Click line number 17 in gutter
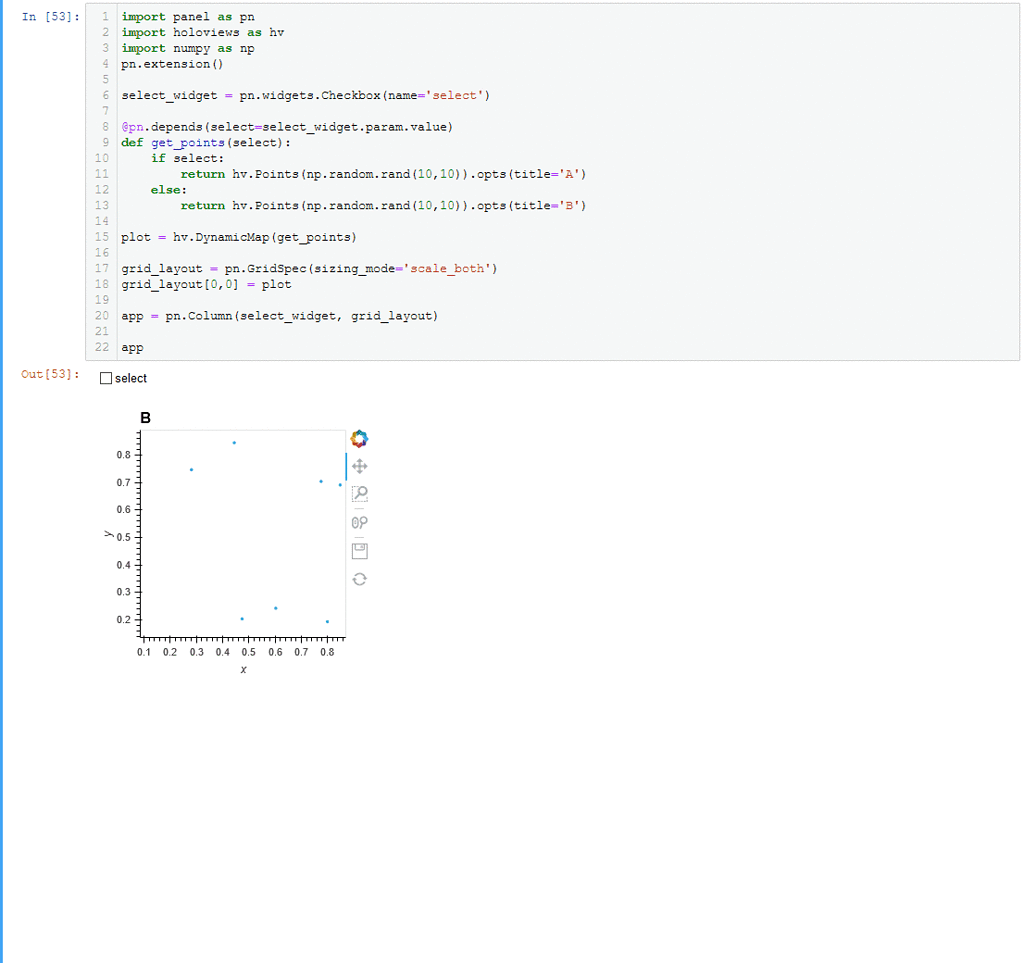This screenshot has width=1024, height=963. tap(102, 269)
